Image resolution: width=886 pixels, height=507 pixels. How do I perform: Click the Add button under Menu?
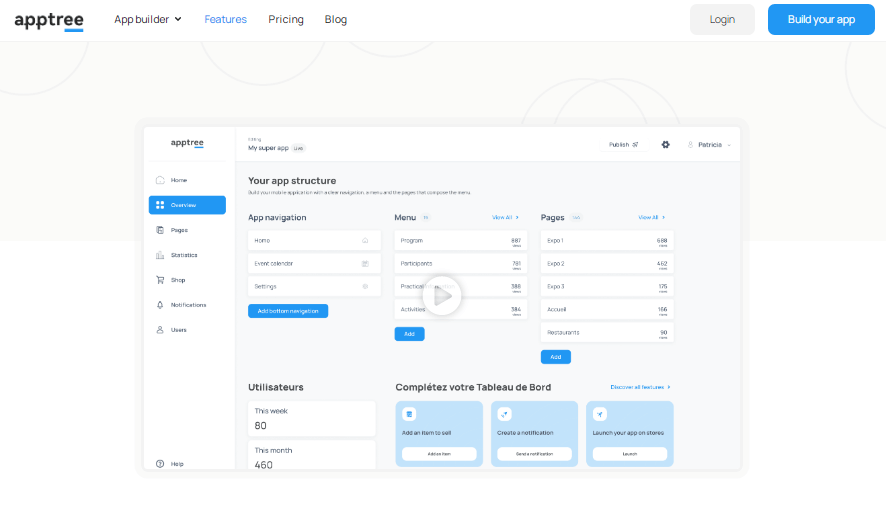410,334
